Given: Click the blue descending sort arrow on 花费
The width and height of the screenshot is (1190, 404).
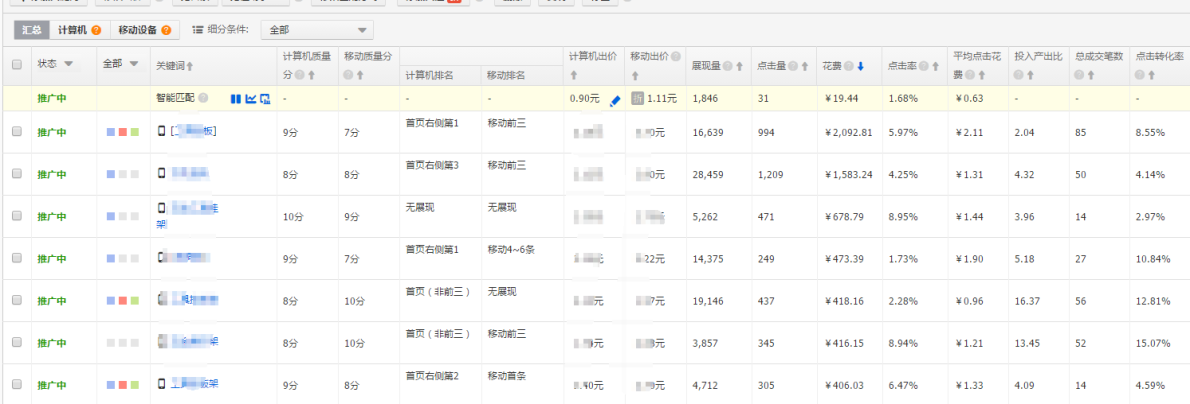Looking at the screenshot, I should [861, 66].
